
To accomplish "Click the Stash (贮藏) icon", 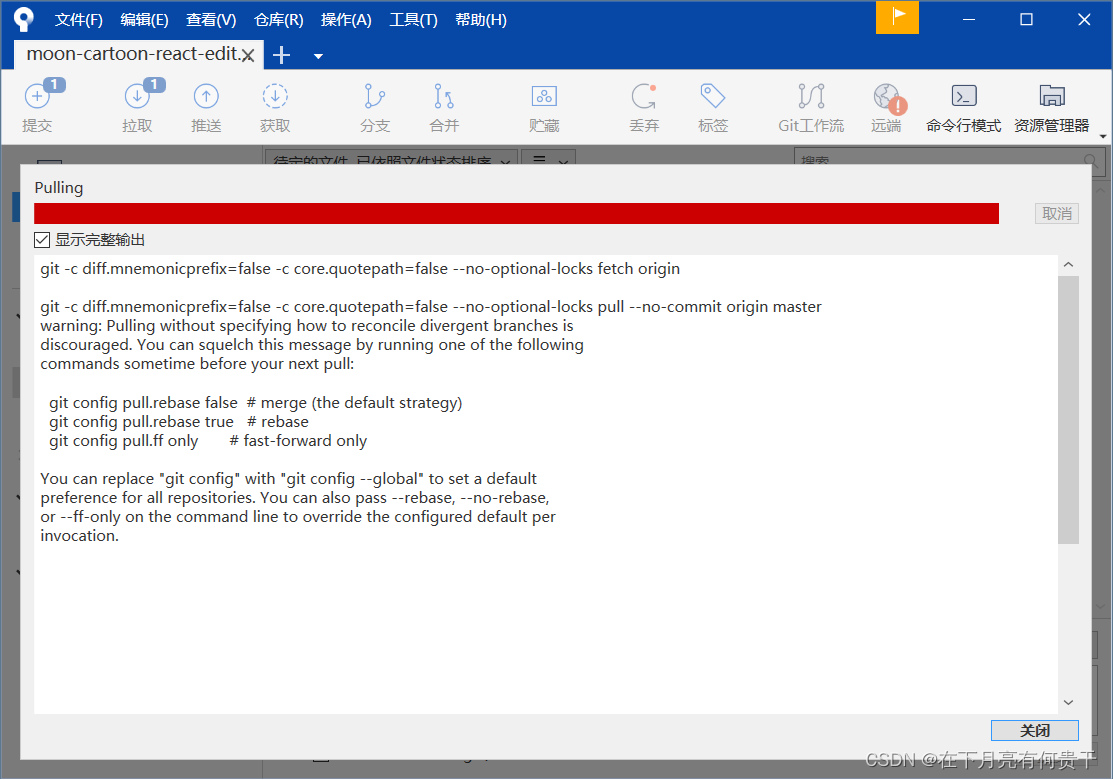I will [x=544, y=106].
